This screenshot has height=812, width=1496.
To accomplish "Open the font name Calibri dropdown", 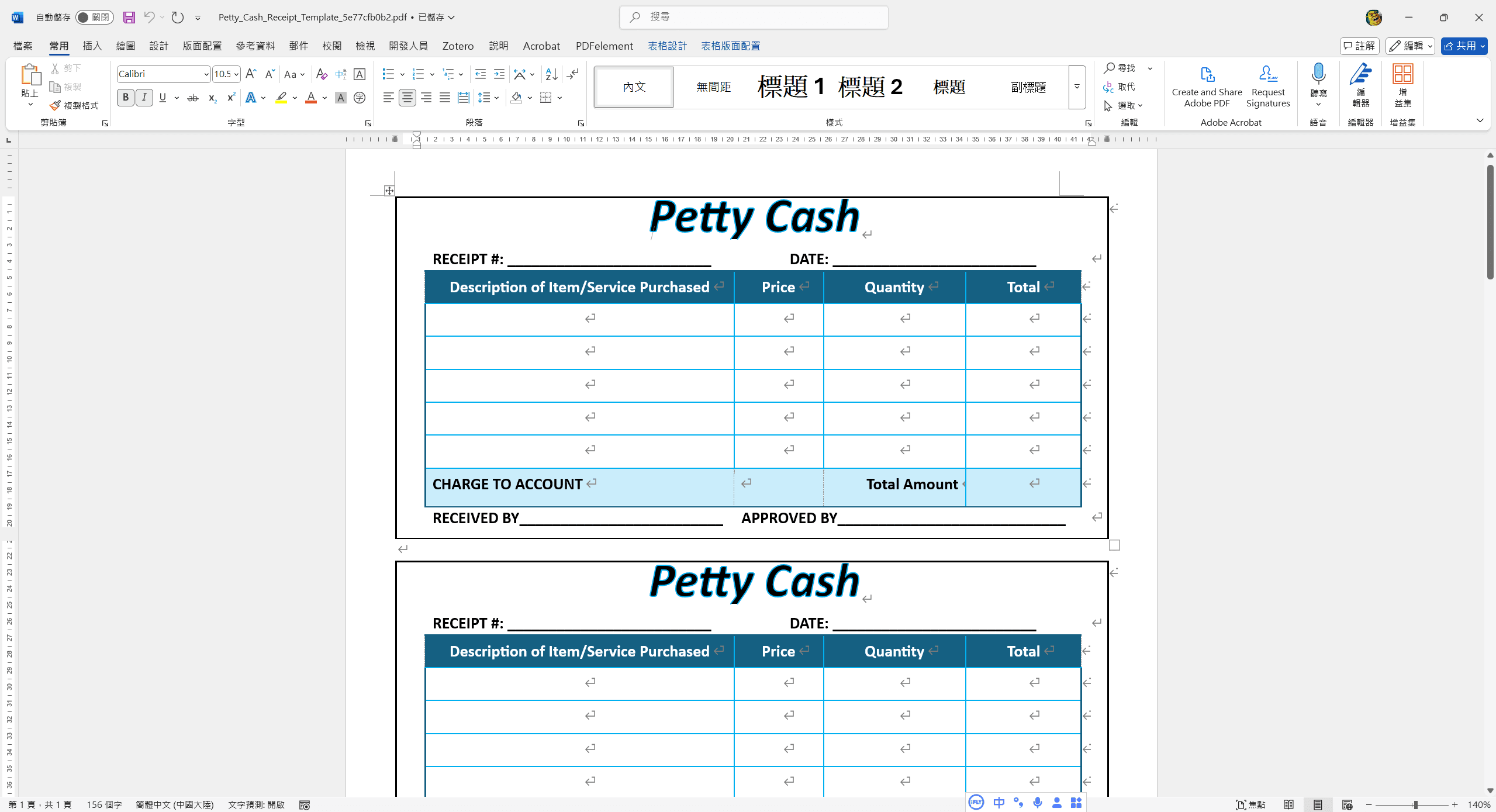I will point(206,74).
